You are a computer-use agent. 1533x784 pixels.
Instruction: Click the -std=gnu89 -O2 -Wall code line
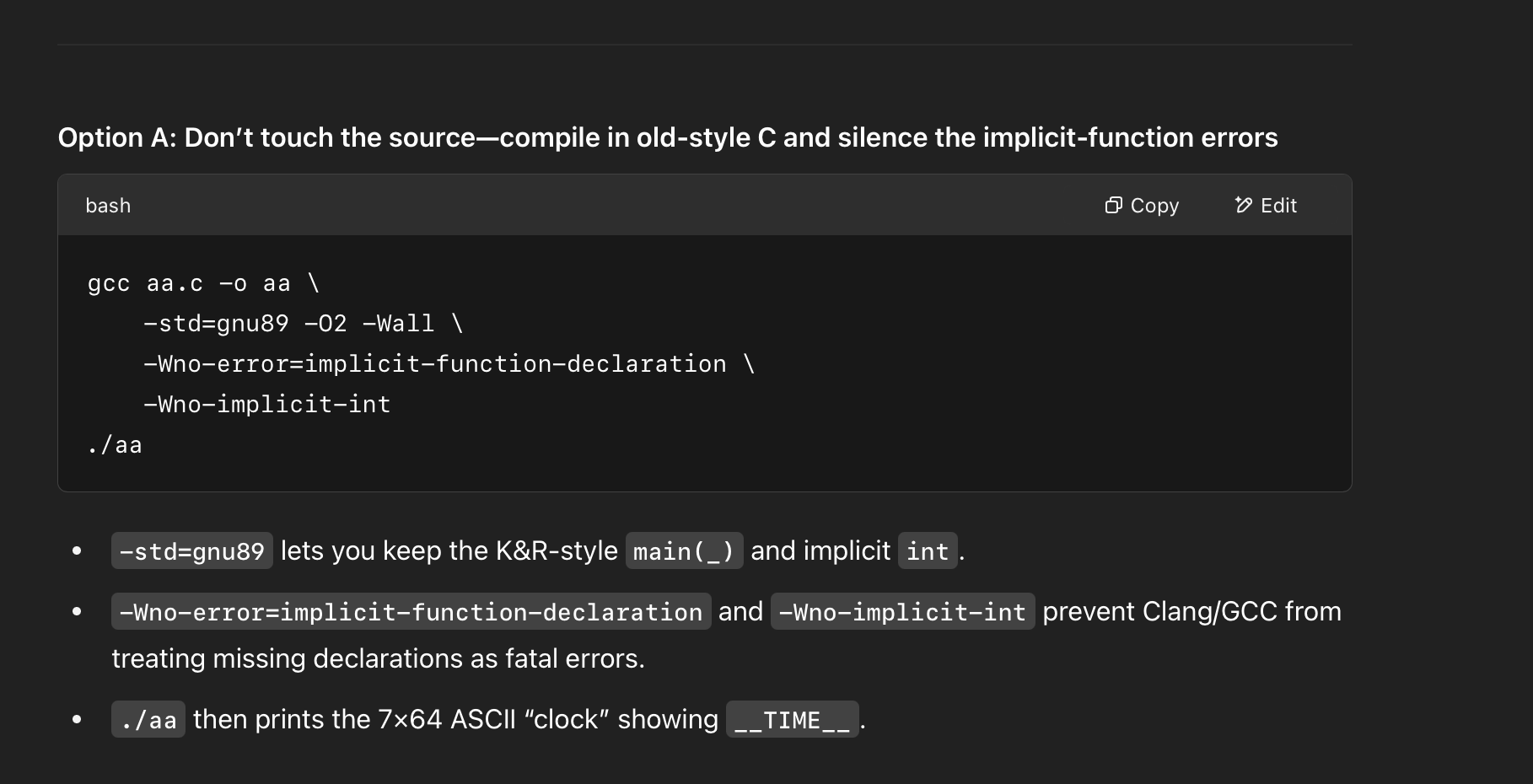coord(304,324)
